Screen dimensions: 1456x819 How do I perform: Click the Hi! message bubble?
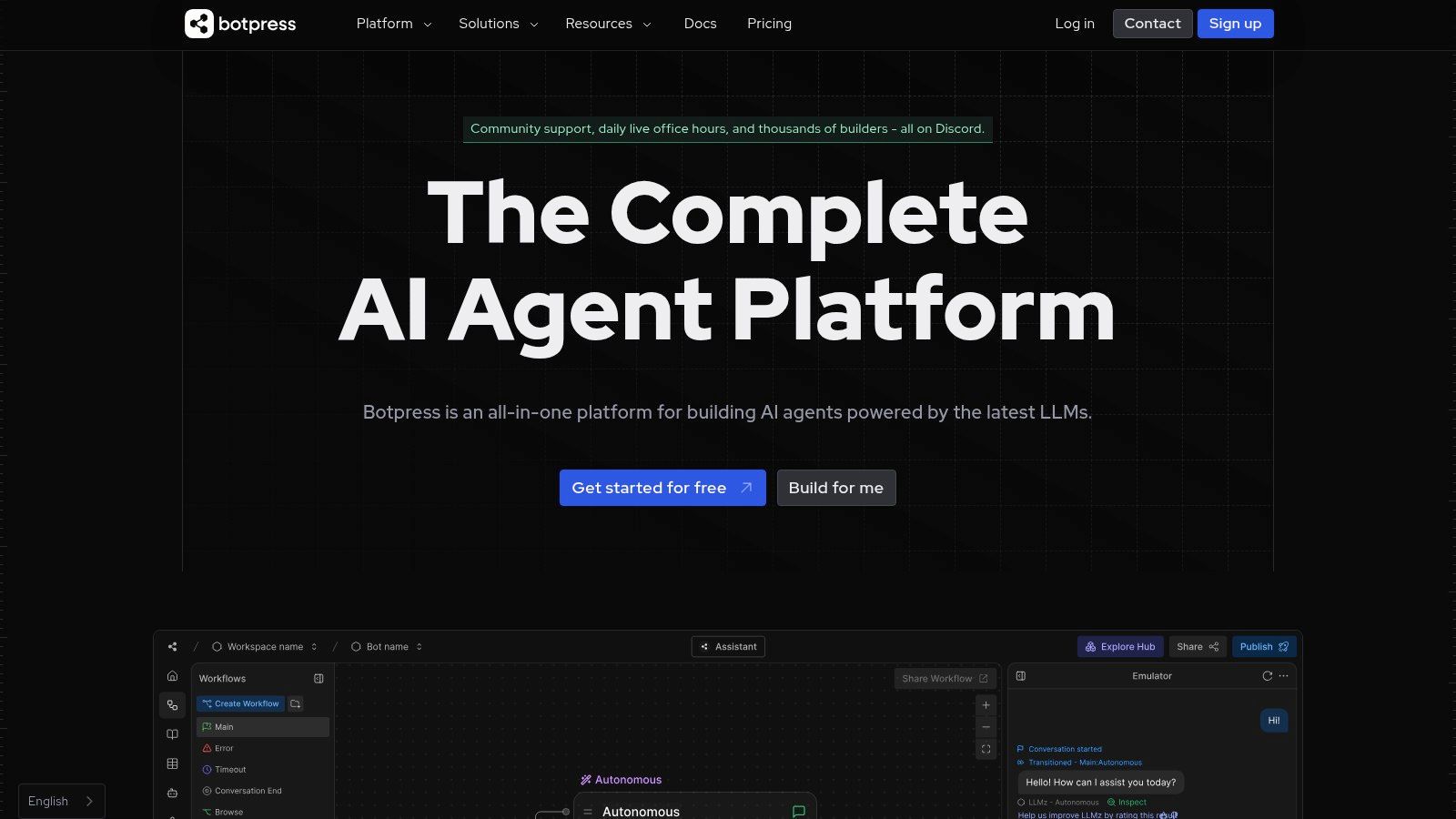(x=1274, y=721)
